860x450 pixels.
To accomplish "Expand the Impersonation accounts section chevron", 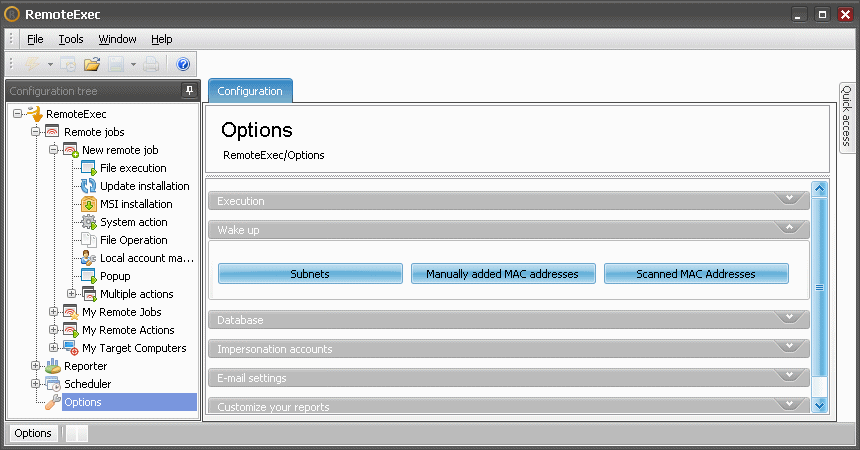I will [x=789, y=346].
